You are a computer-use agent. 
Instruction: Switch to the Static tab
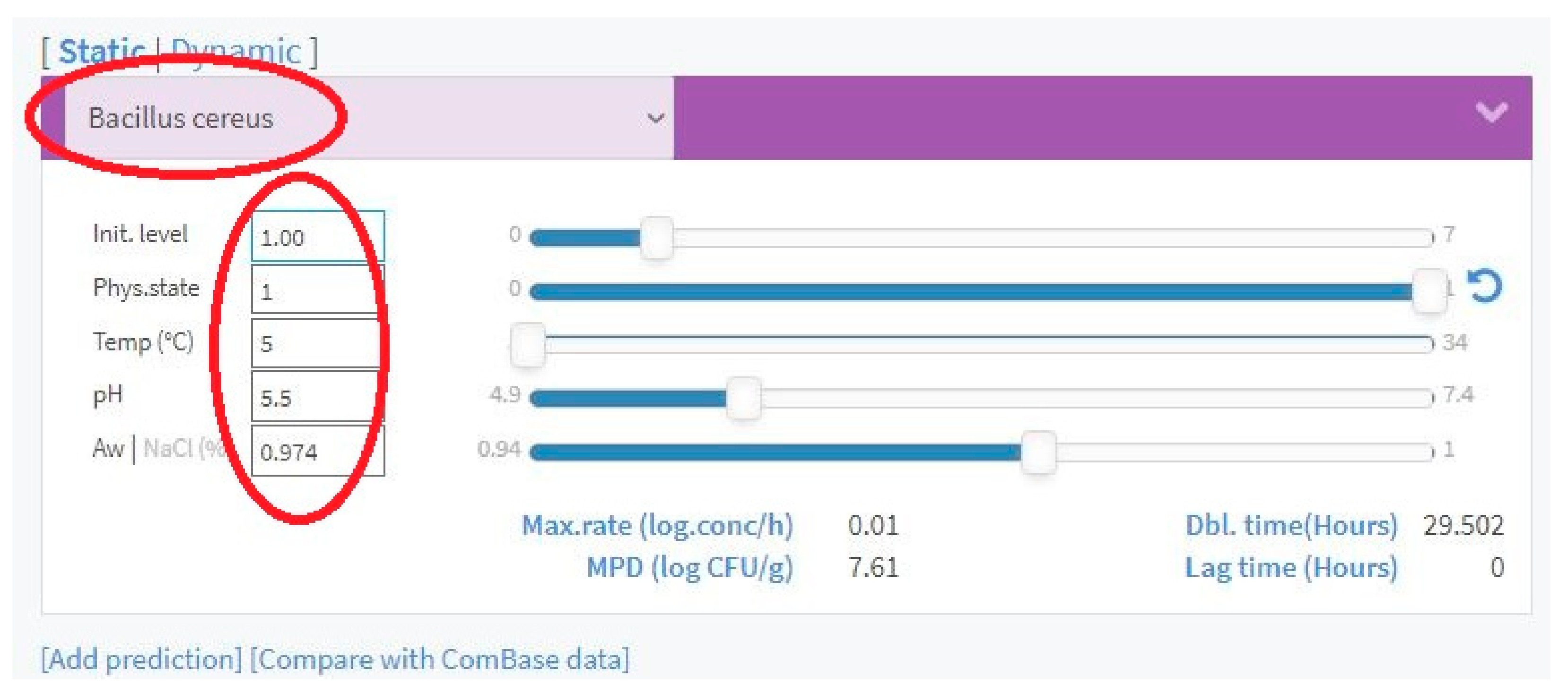(x=102, y=52)
